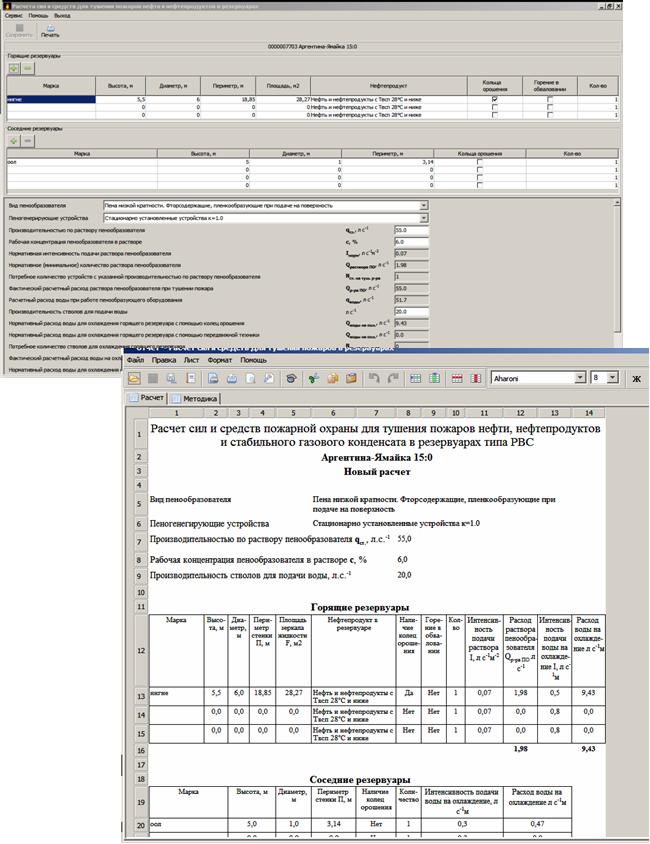This screenshot has height=844, width=650.
Task: Click the scissors cut icon in report toolbar
Action: (313, 379)
